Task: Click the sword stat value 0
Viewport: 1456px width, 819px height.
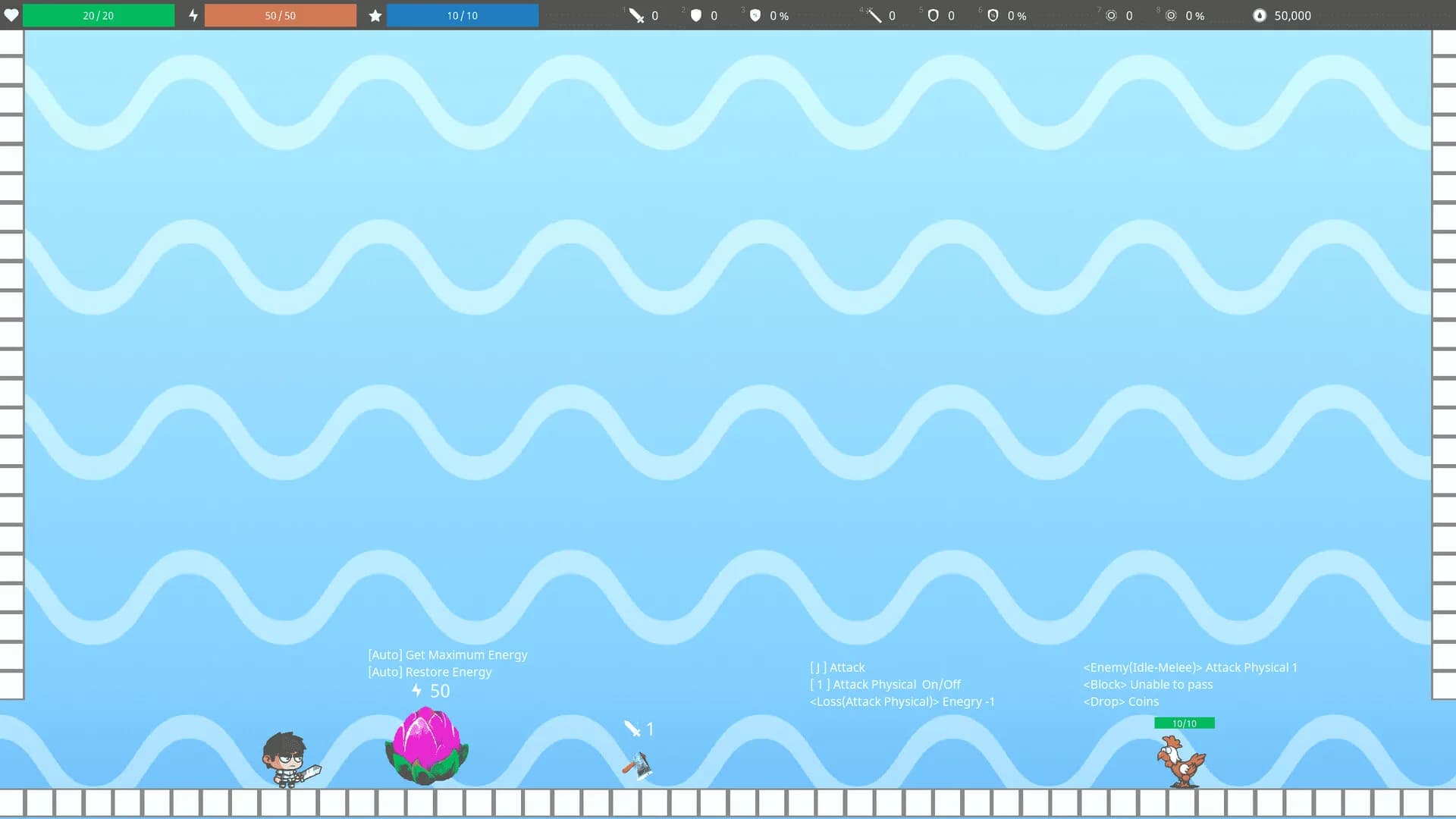Action: click(655, 15)
